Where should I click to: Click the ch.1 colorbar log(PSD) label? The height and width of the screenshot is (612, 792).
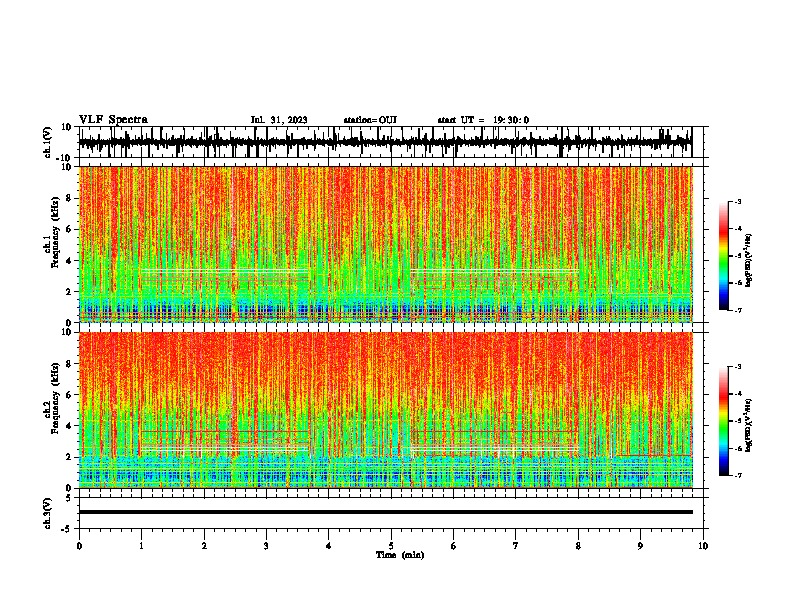[x=748, y=260]
